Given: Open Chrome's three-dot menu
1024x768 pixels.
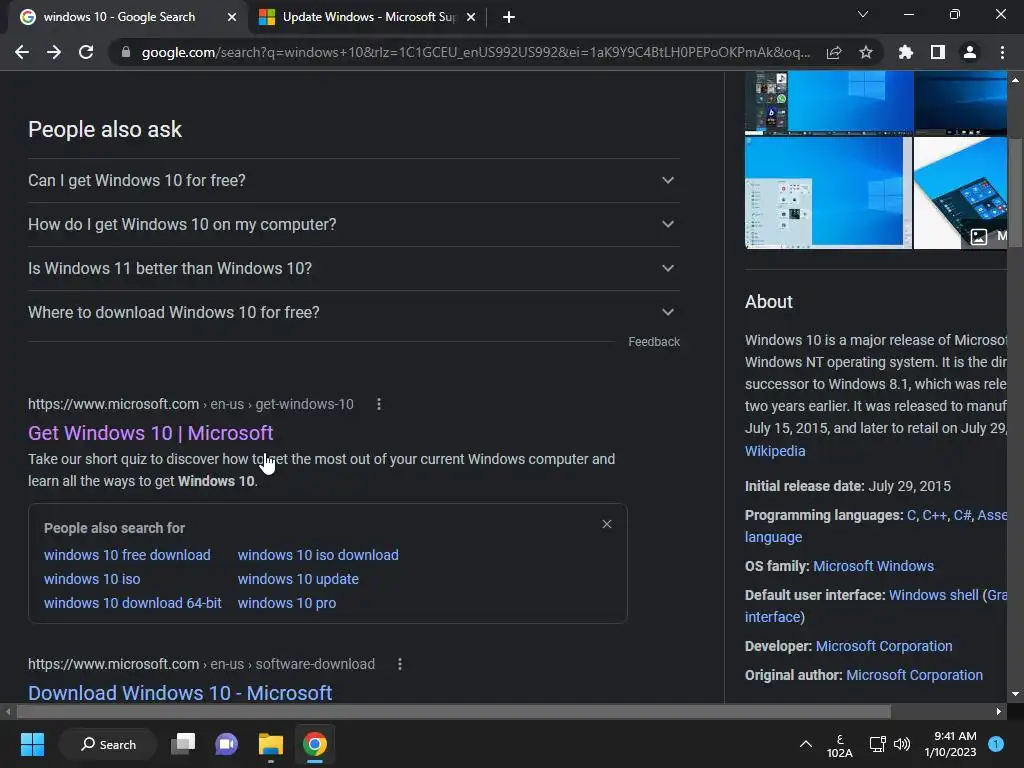Looking at the screenshot, I should [x=1002, y=52].
